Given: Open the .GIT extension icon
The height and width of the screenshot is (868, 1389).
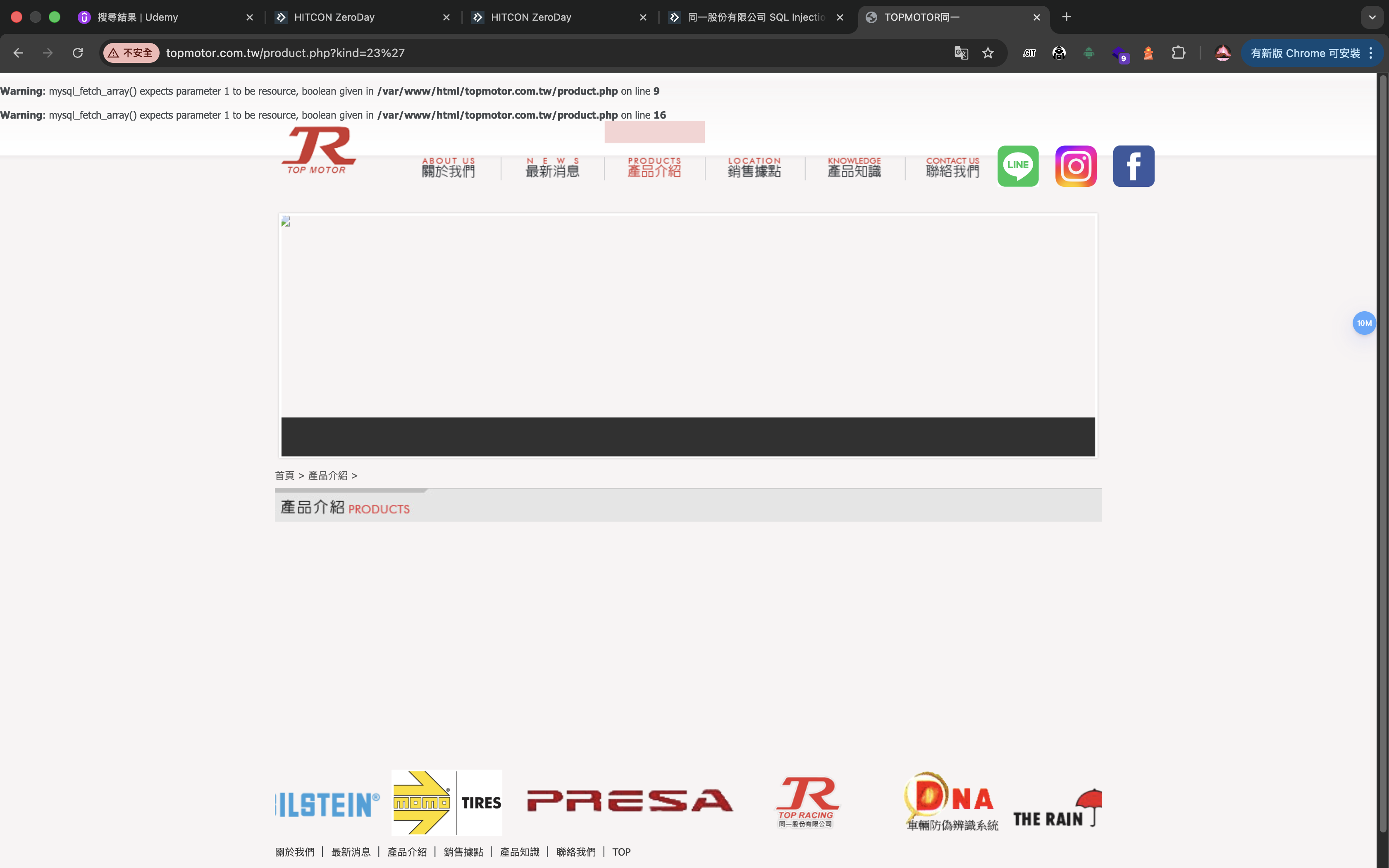Looking at the screenshot, I should (1029, 53).
